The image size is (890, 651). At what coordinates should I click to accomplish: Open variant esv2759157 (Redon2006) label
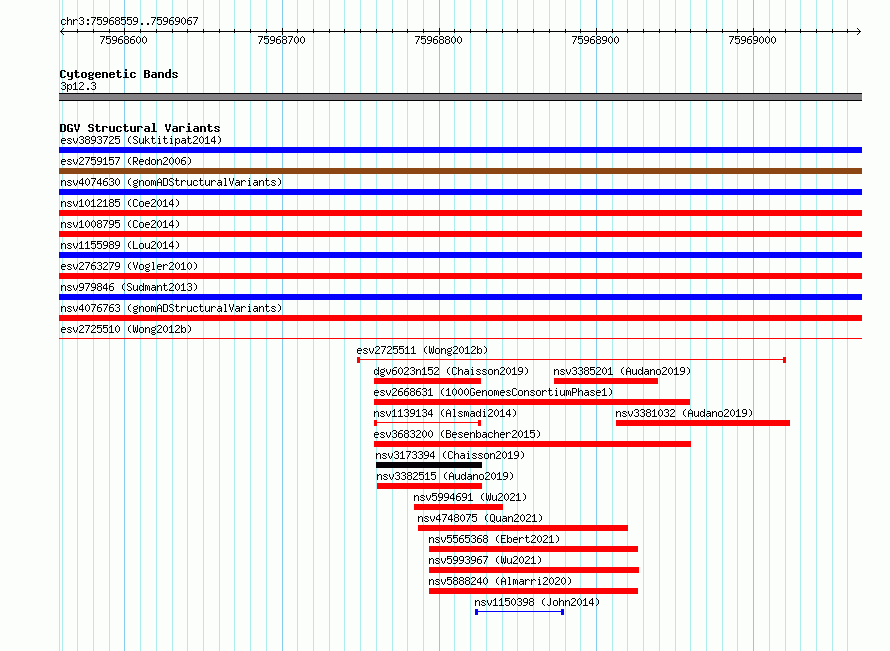[126, 161]
